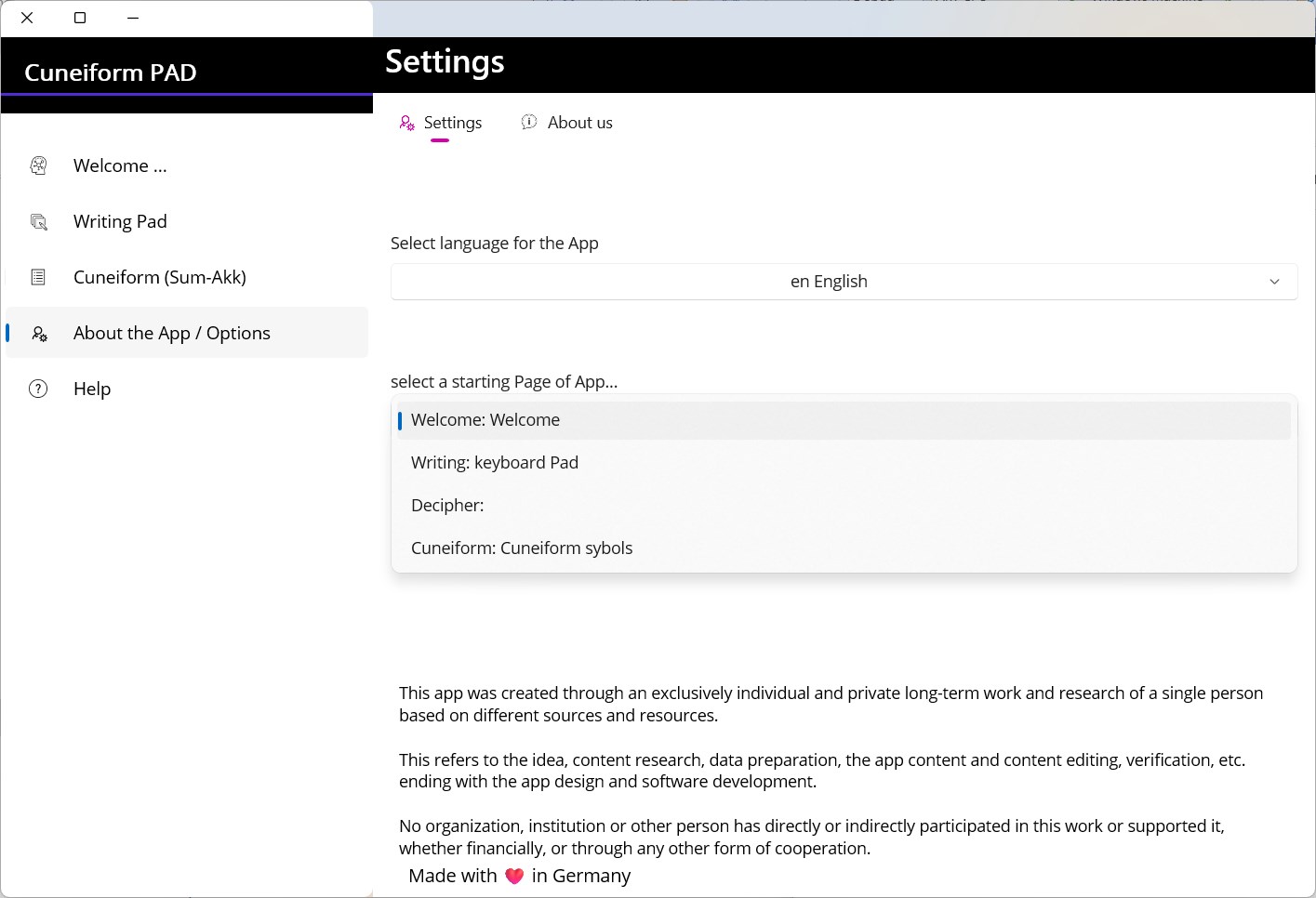Choose 'Writing: keyboard Pad' starting page option

click(x=495, y=463)
